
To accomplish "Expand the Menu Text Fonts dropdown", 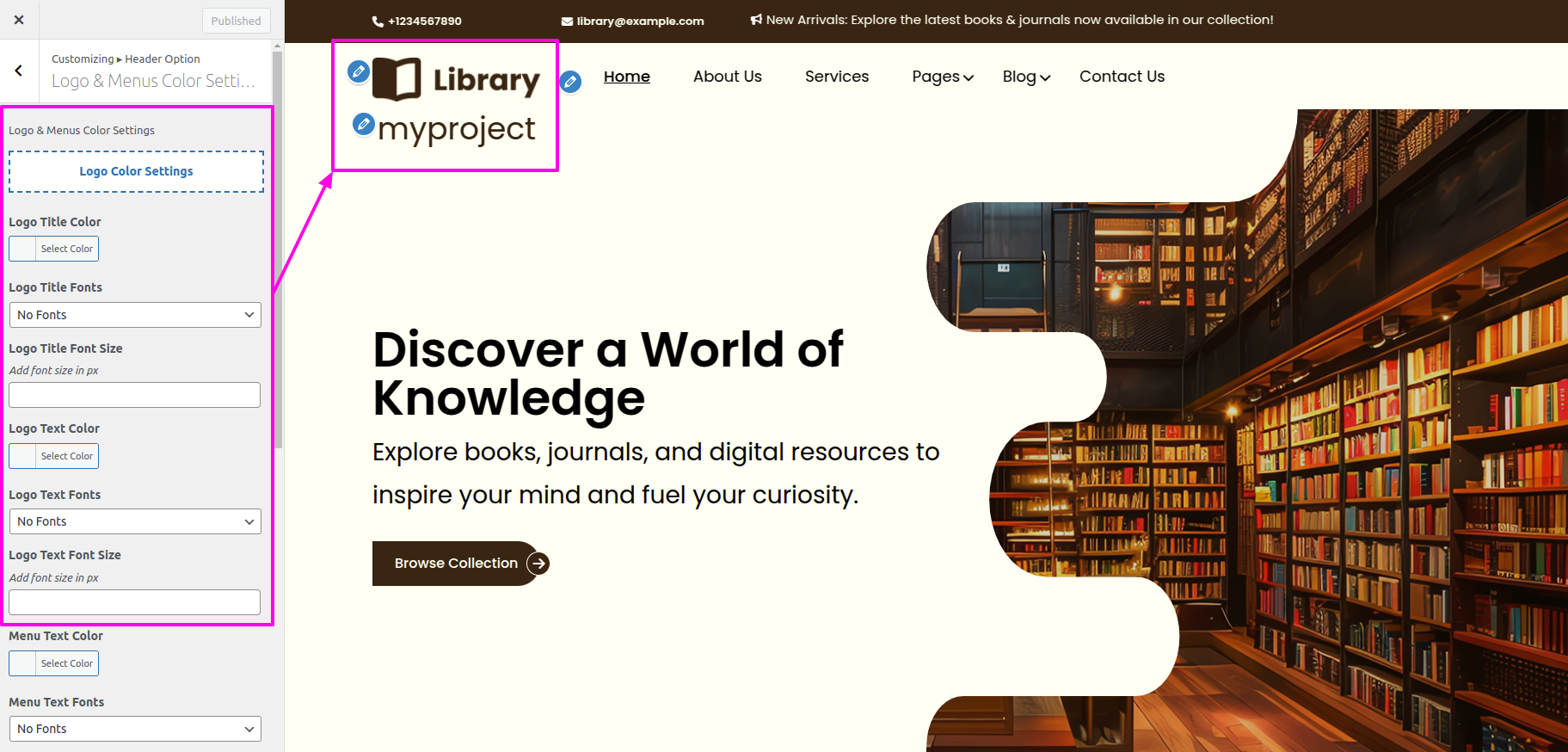I will (135, 729).
